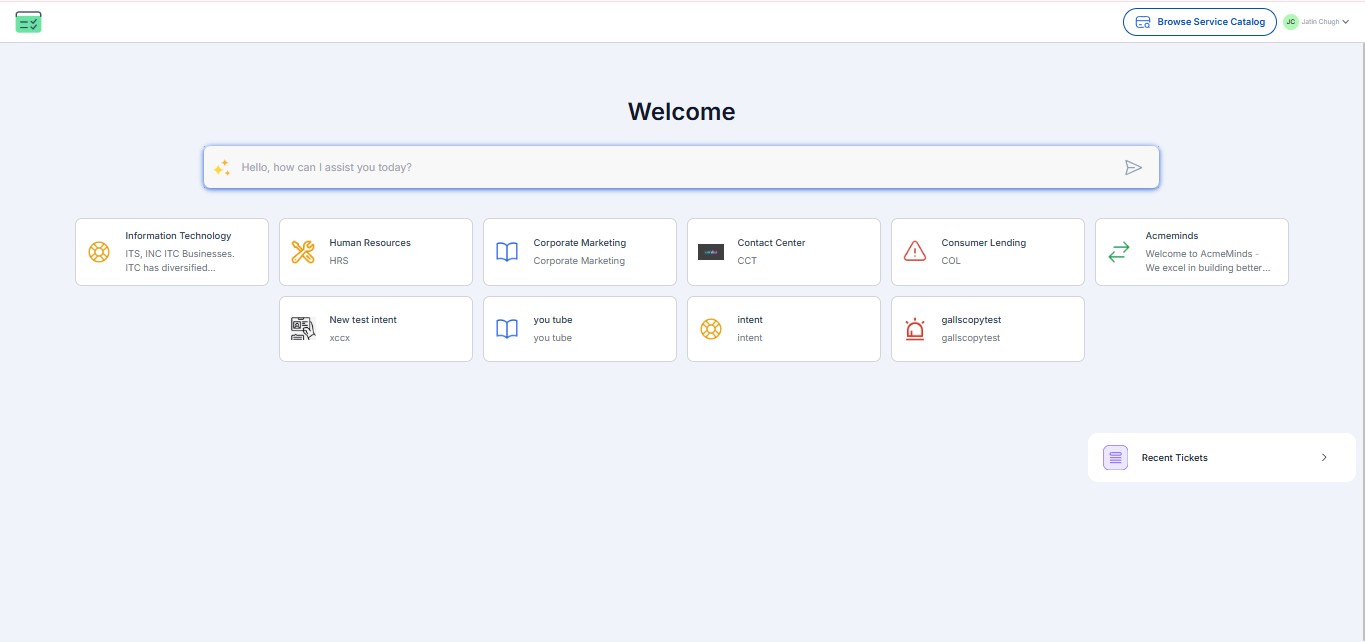Click the lifebuoy icon on Information Technology card
Image resolution: width=1365 pixels, height=642 pixels.
pos(99,252)
